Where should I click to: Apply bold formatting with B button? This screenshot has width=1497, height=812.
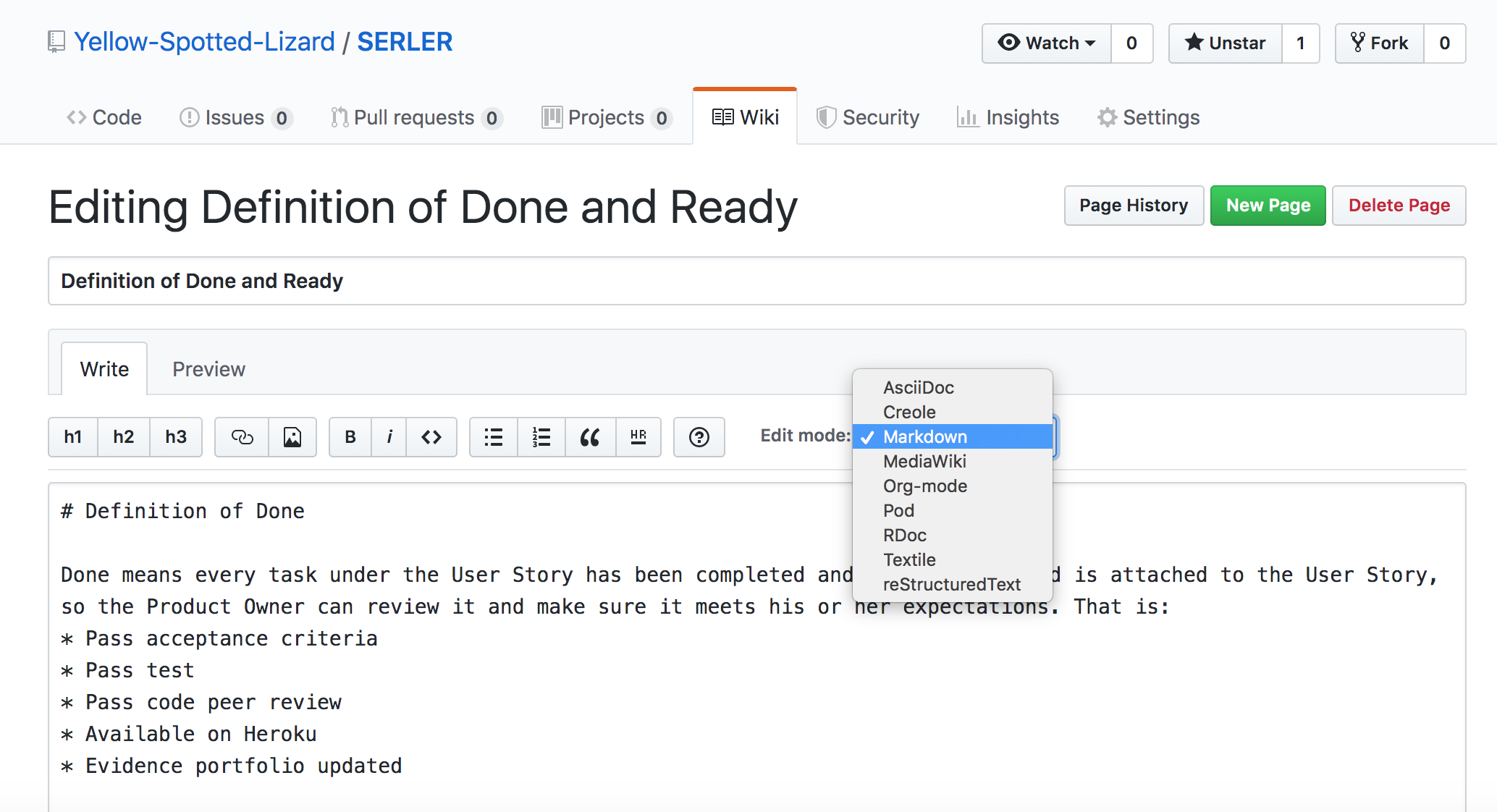pos(350,436)
